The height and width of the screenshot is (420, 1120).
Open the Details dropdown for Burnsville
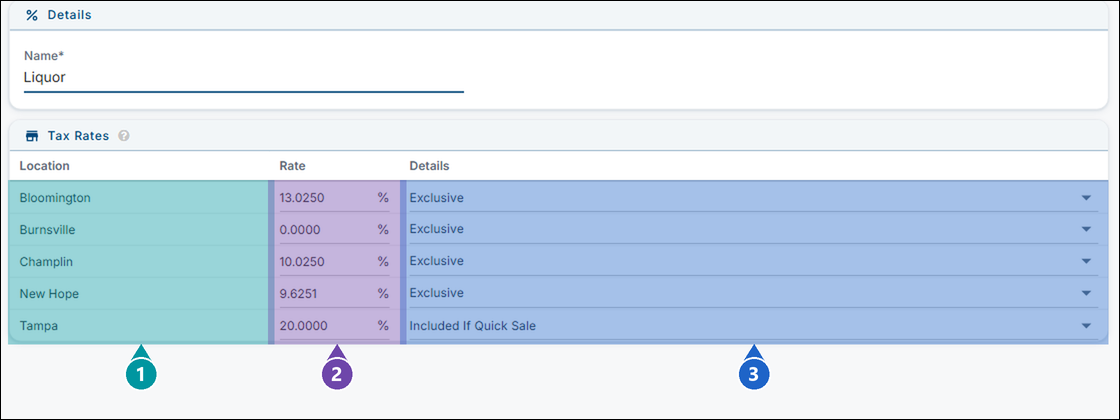[754, 229]
